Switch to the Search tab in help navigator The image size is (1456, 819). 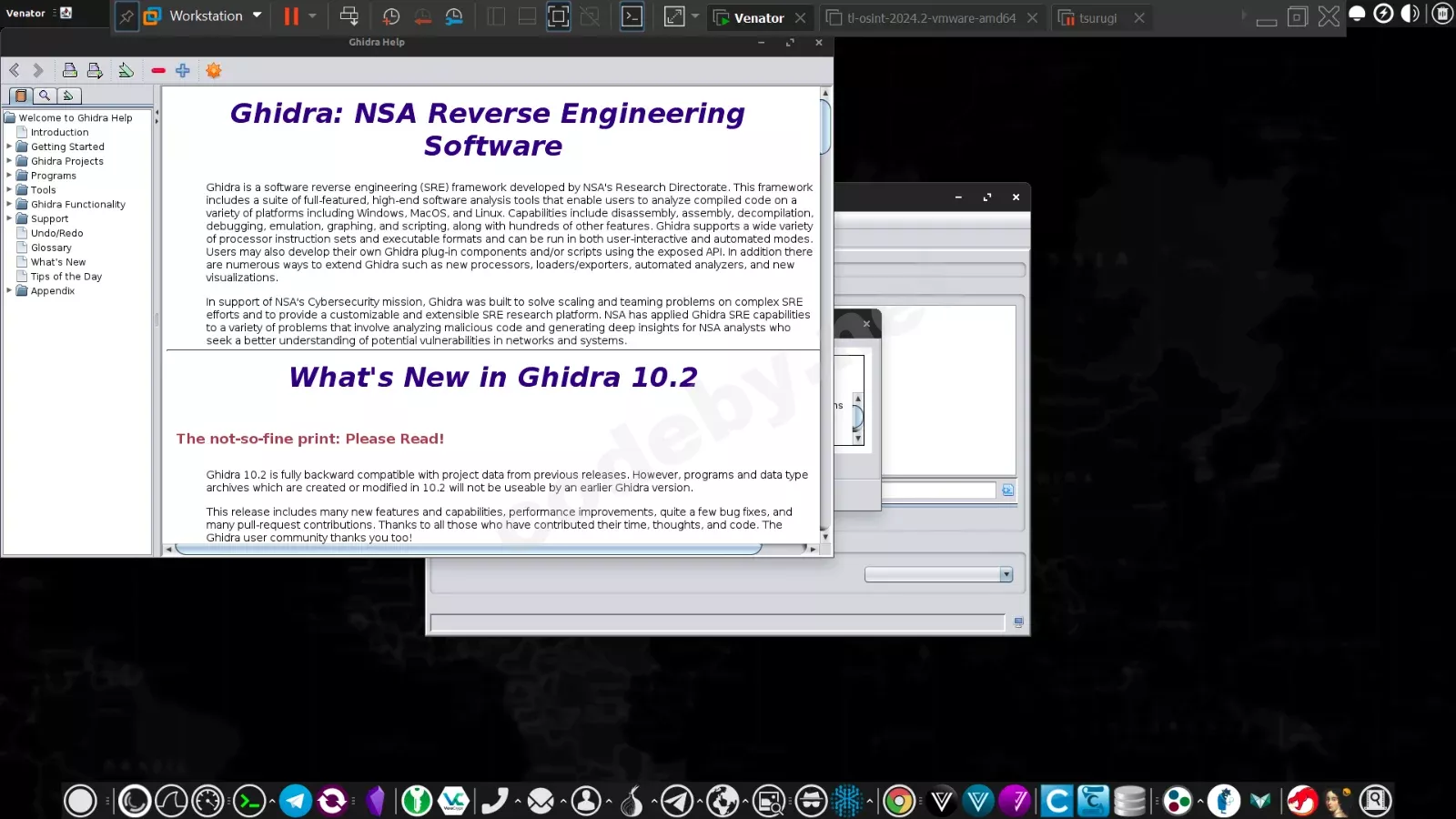45,96
